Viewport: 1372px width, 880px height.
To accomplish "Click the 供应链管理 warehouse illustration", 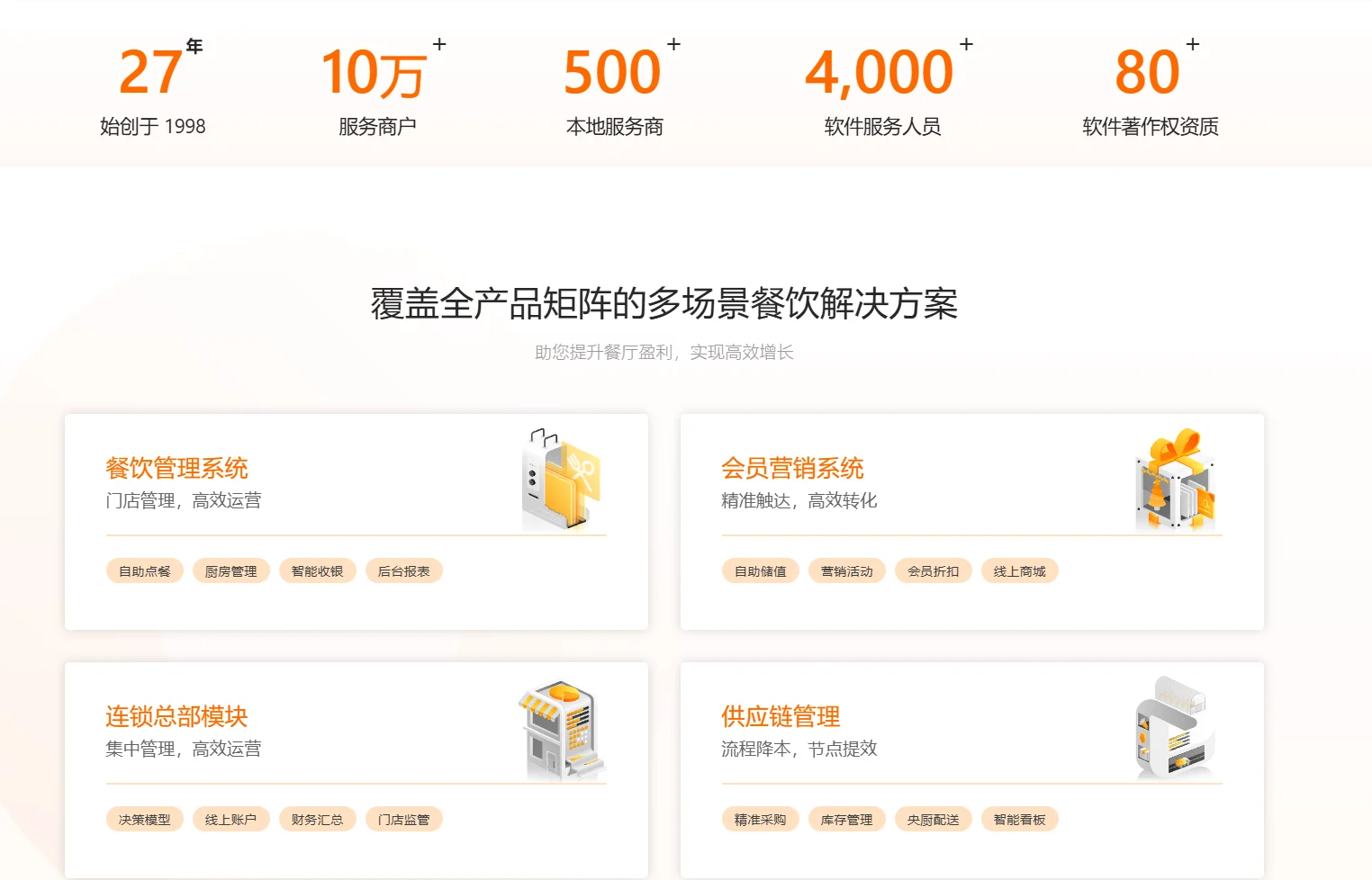I will coord(1176,728).
